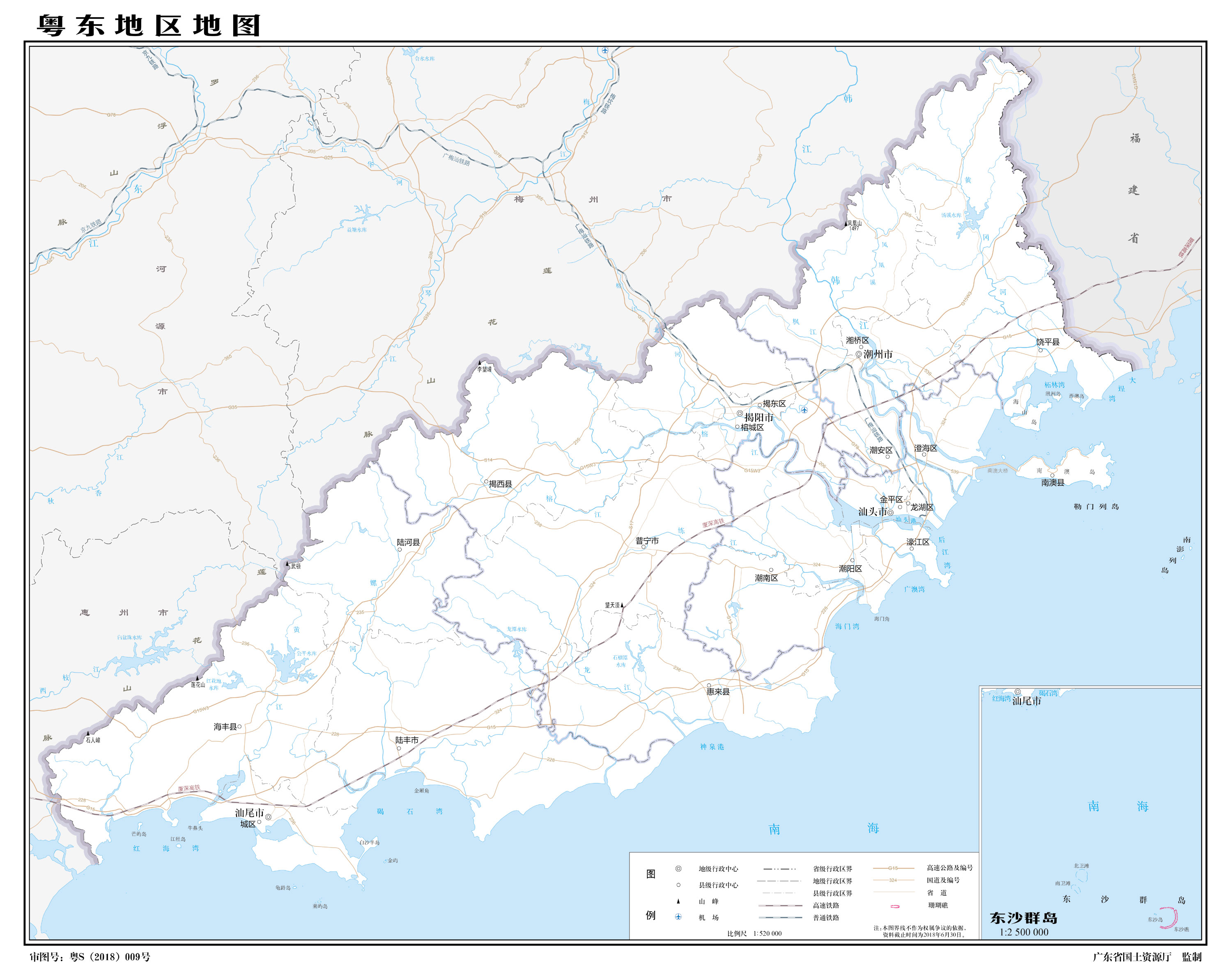
Task: Click the 南澳县 label on the island
Action: click(1053, 483)
